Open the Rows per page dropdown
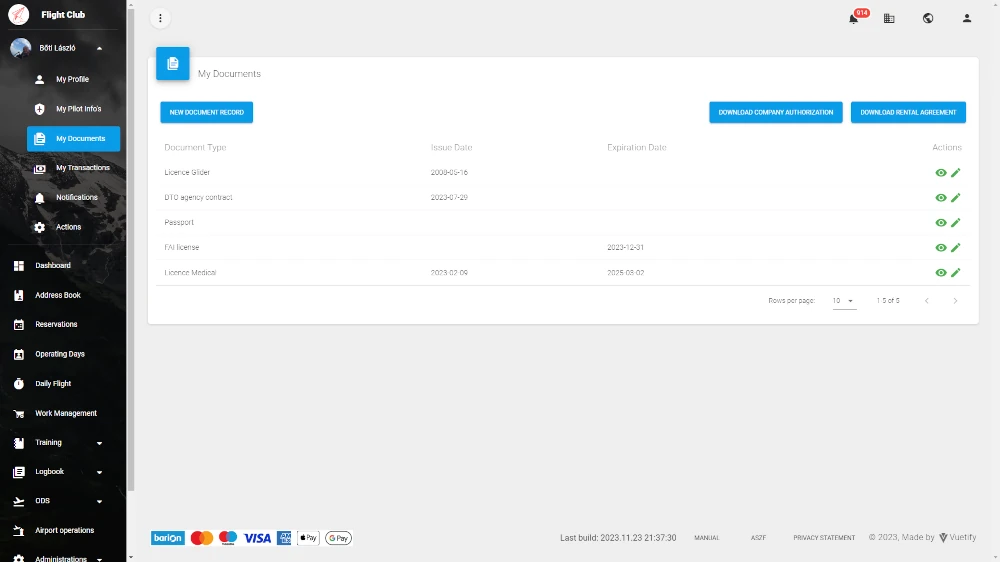The width and height of the screenshot is (1000, 562). click(843, 301)
